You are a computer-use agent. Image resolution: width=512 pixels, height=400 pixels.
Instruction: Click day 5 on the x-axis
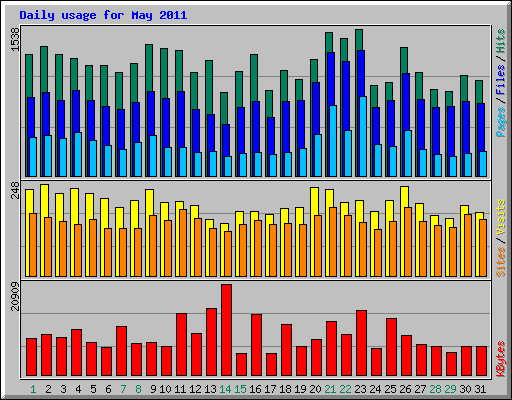tap(93, 389)
